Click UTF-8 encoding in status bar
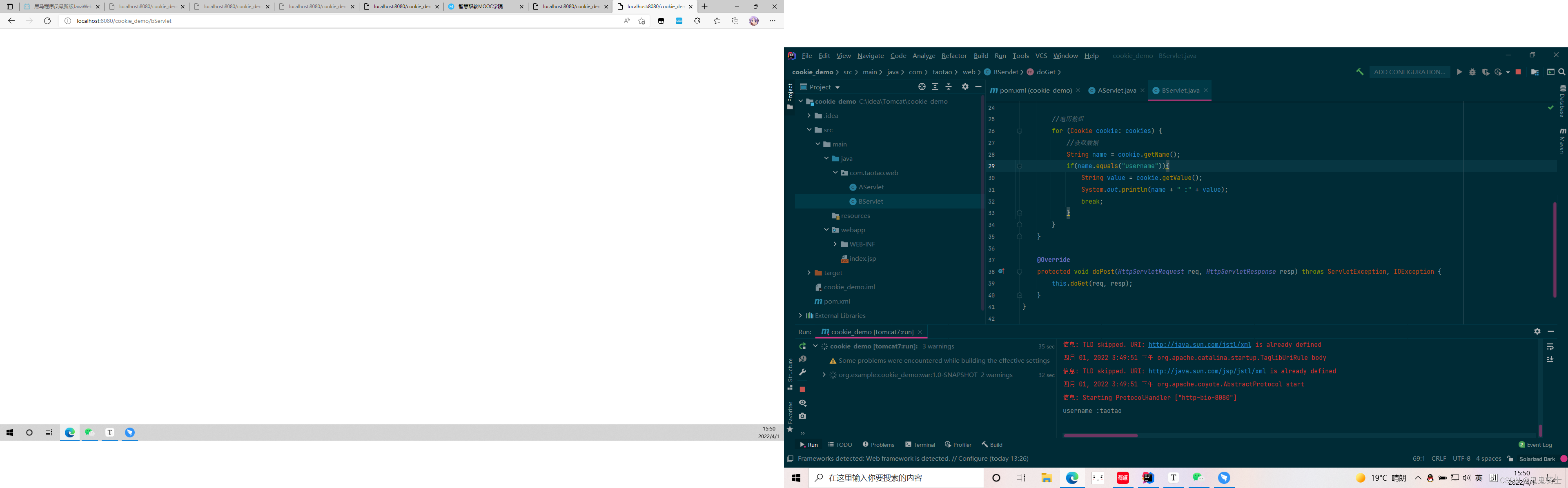The width and height of the screenshot is (1568, 488). coord(1461,459)
